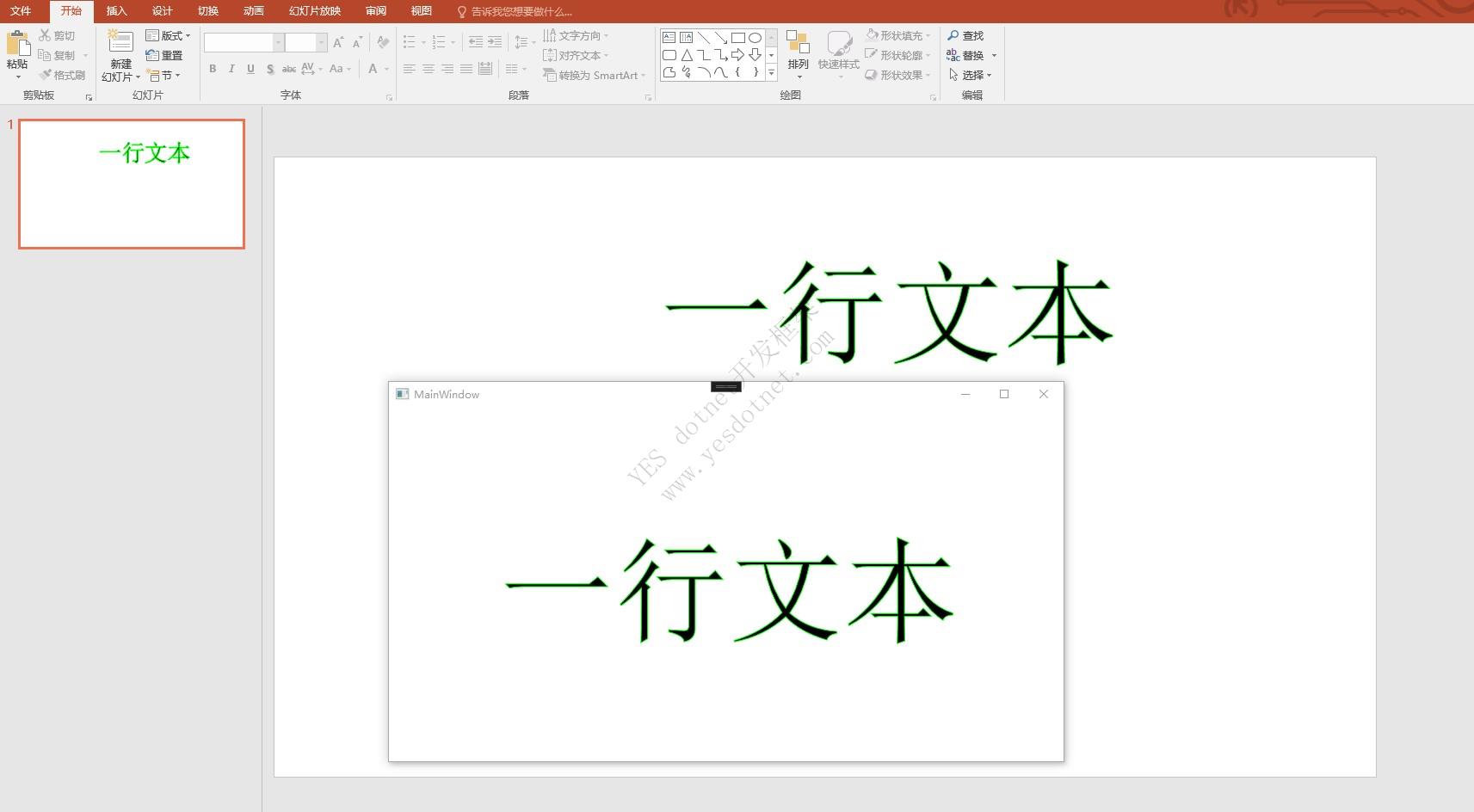Increase list indent level

click(x=495, y=42)
